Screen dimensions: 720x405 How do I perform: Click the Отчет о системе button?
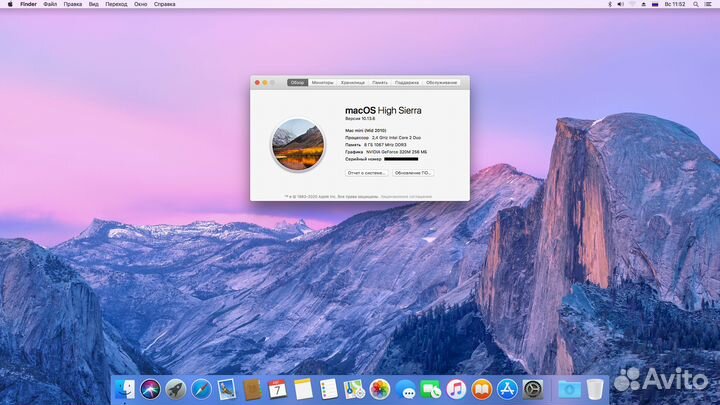[366, 173]
